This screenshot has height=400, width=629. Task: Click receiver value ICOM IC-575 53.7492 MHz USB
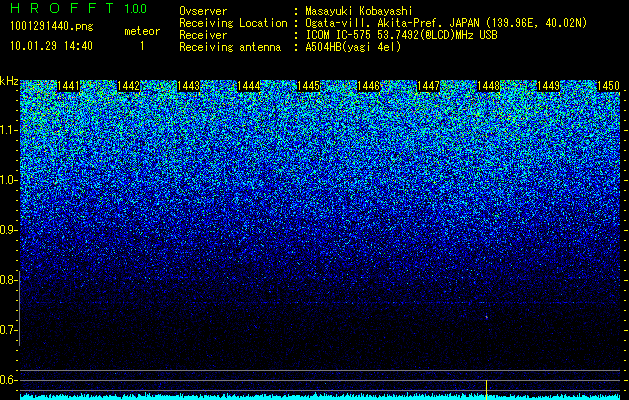[x=401, y=35]
